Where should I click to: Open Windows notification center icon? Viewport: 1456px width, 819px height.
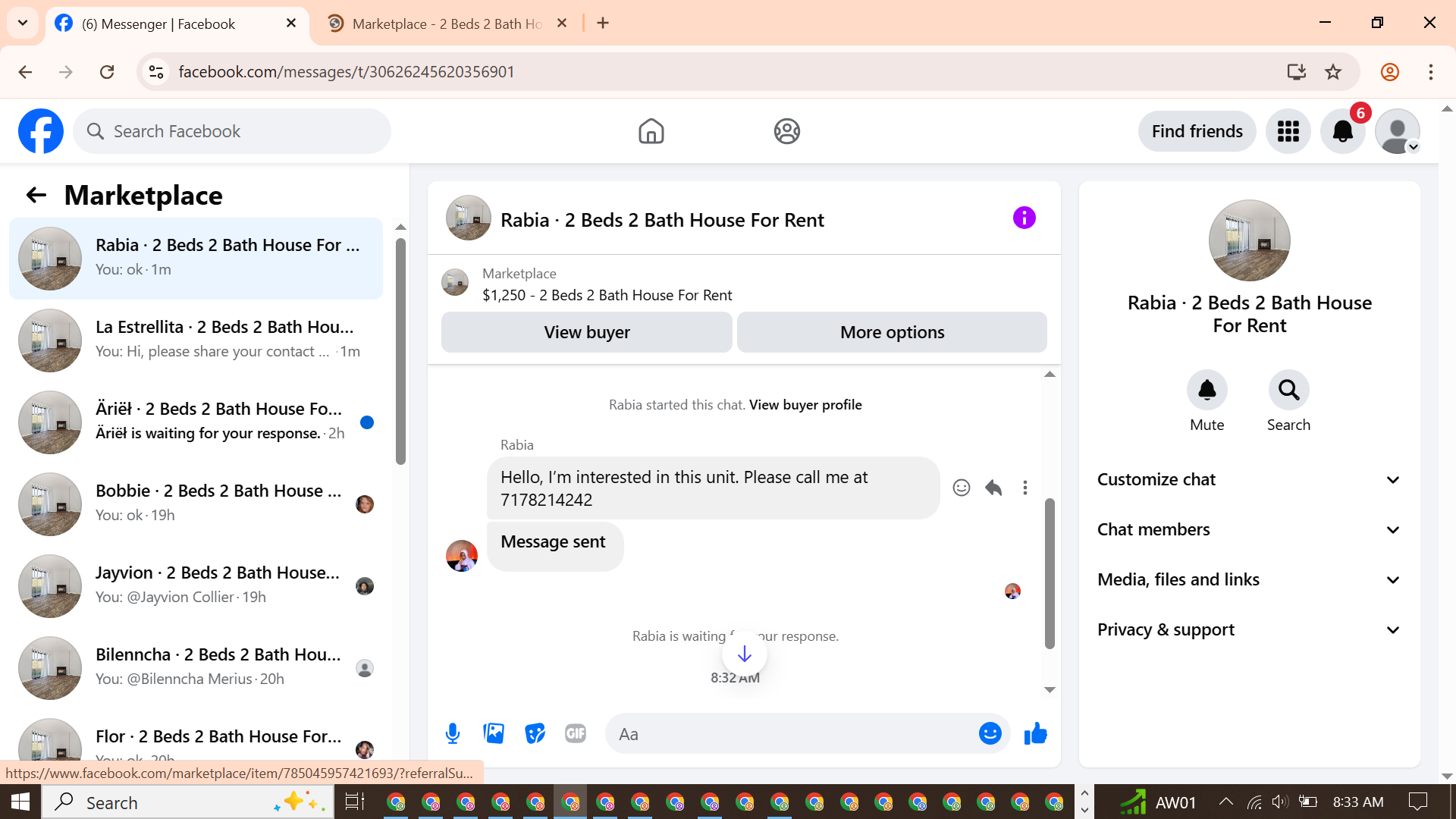(x=1417, y=802)
